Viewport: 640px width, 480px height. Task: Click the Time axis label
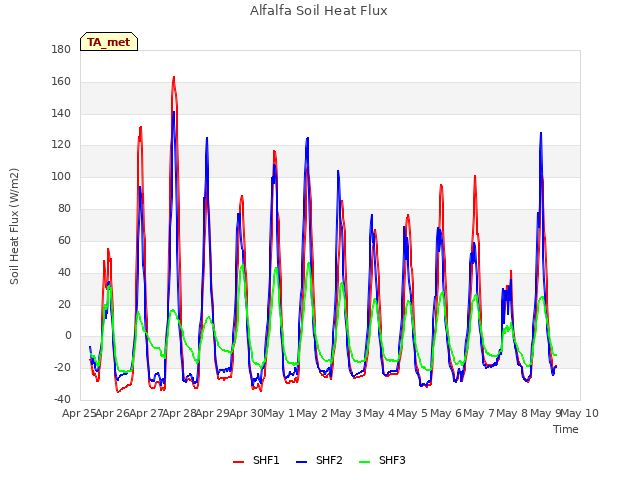[x=566, y=429]
